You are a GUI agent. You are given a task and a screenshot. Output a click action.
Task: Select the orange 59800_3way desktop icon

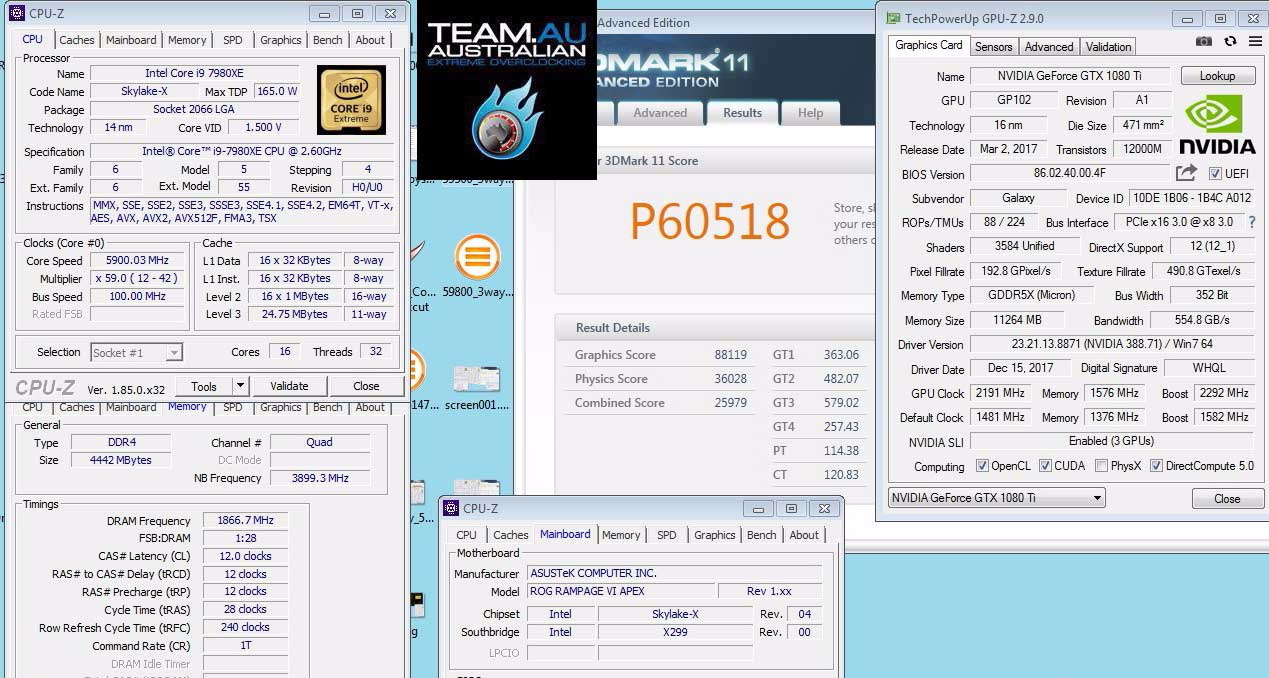(477, 258)
